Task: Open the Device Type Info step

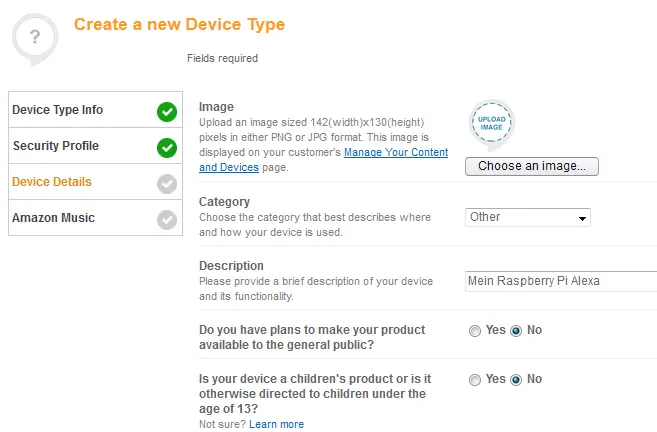Action: pos(96,110)
